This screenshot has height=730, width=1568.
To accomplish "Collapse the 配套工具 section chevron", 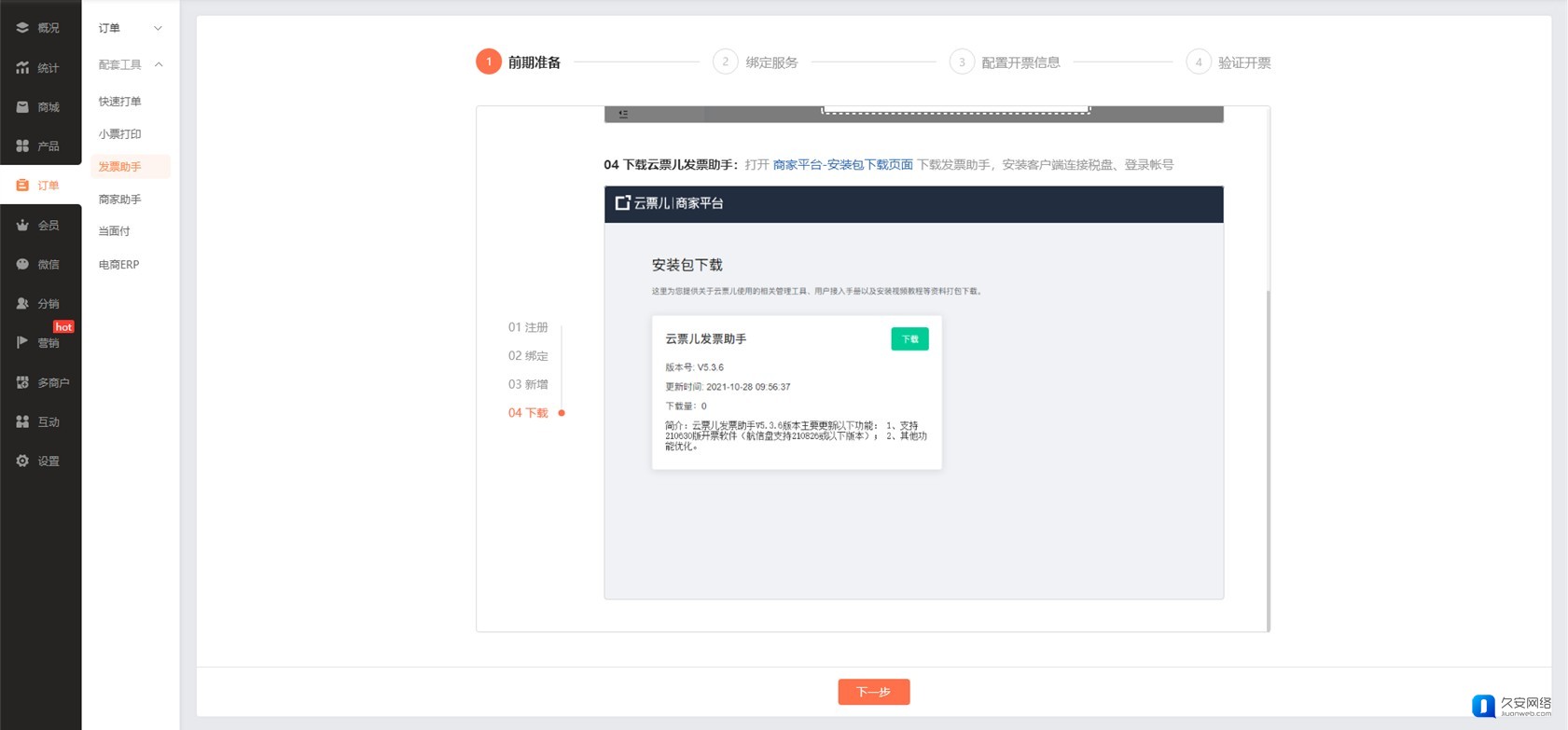I will pos(159,64).
